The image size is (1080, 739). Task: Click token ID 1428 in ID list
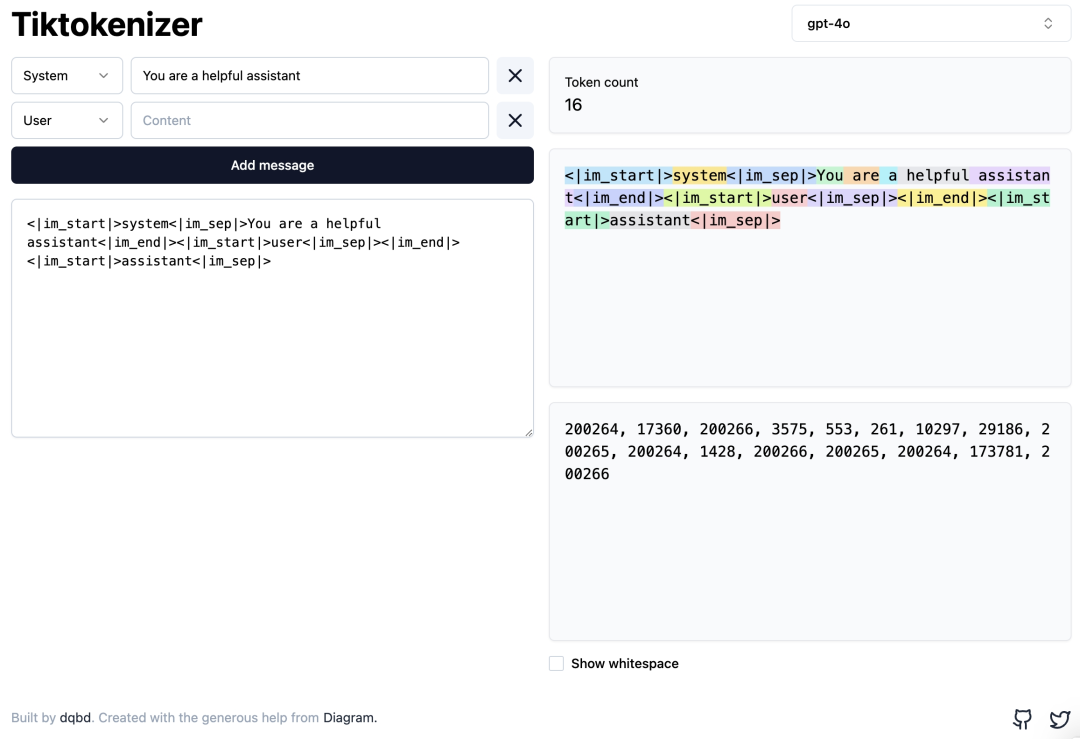click(x=718, y=452)
